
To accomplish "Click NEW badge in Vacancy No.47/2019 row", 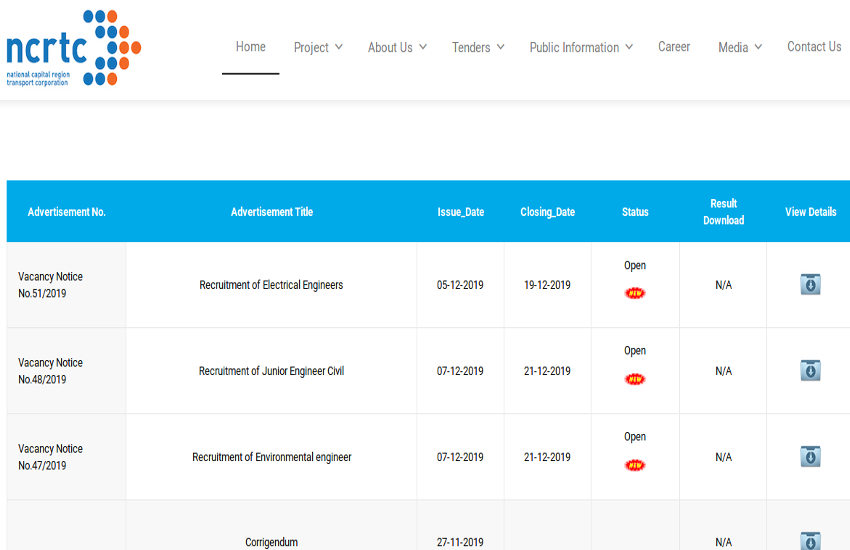I will 635,465.
